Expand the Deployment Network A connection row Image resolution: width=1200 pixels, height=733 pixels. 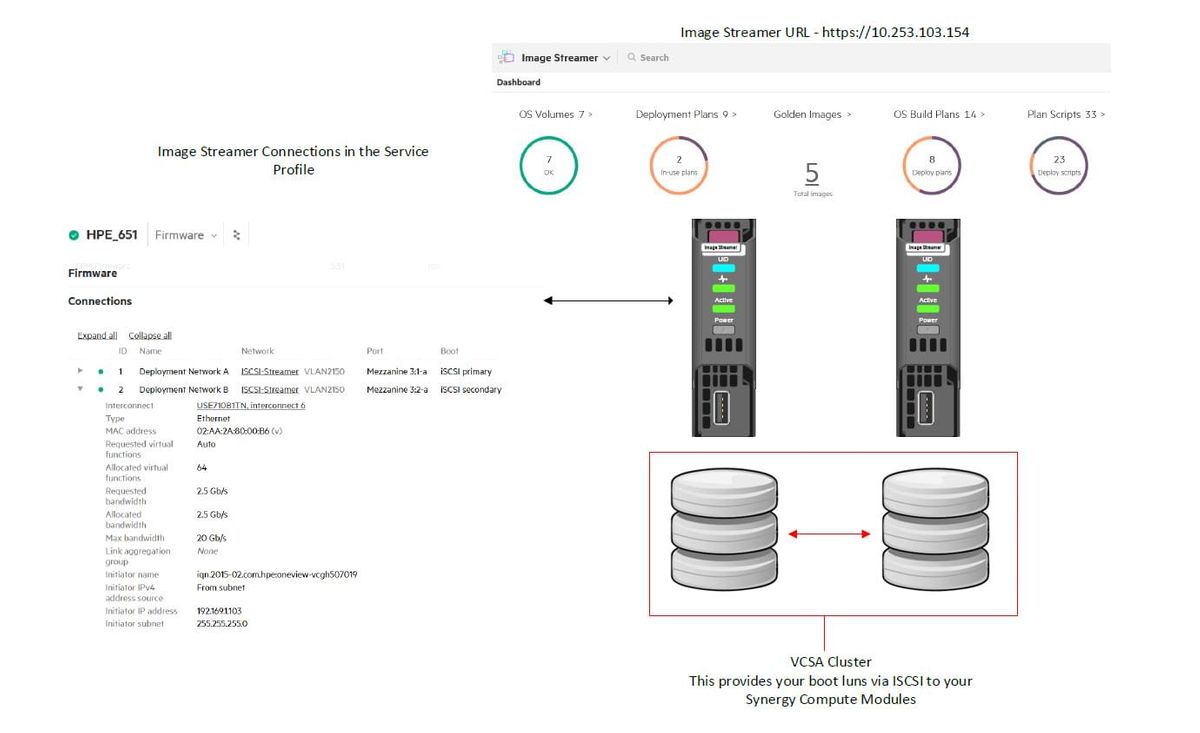click(x=80, y=371)
